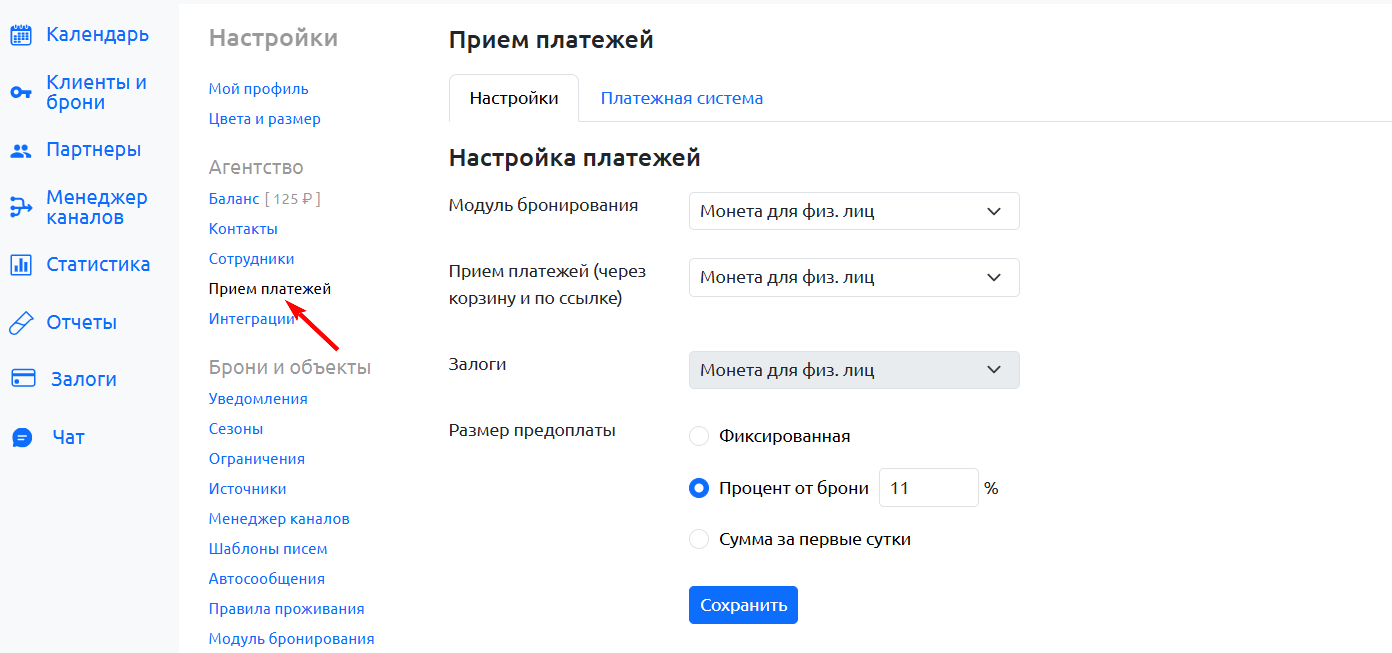Open Цвета и размер settings
Screen dimensions: 1392x653
click(264, 119)
